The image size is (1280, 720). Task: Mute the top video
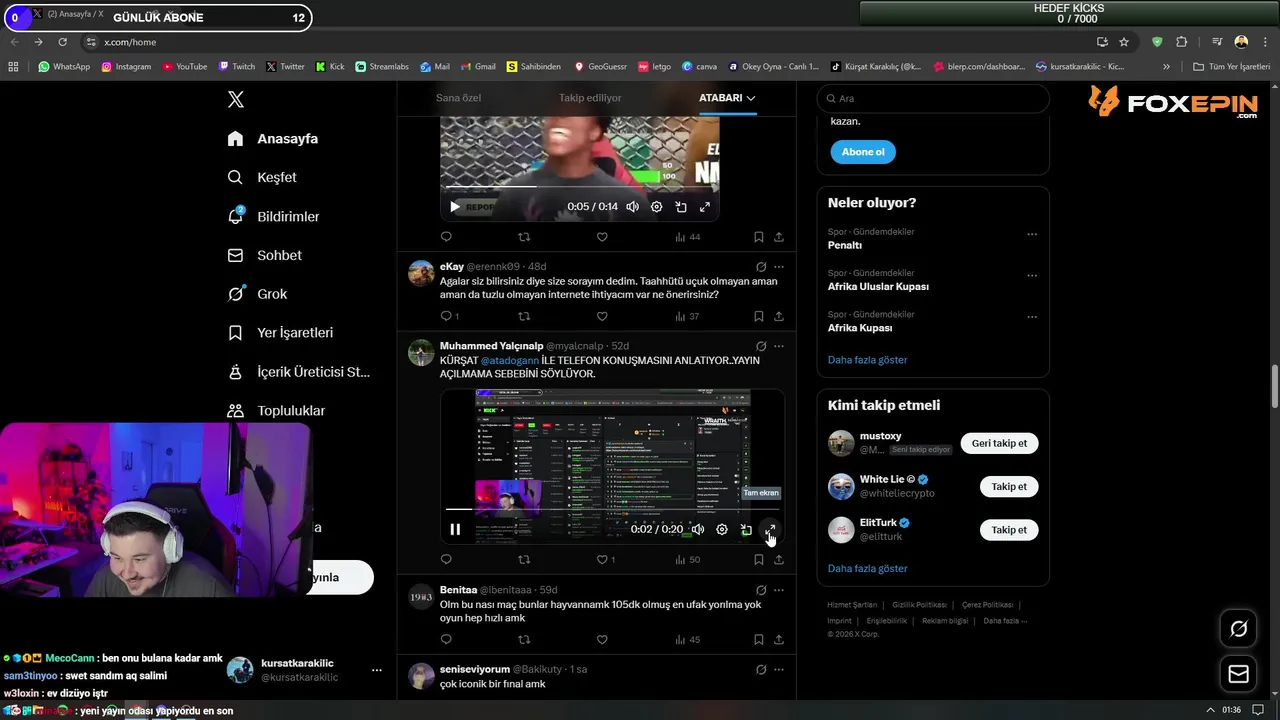(632, 207)
